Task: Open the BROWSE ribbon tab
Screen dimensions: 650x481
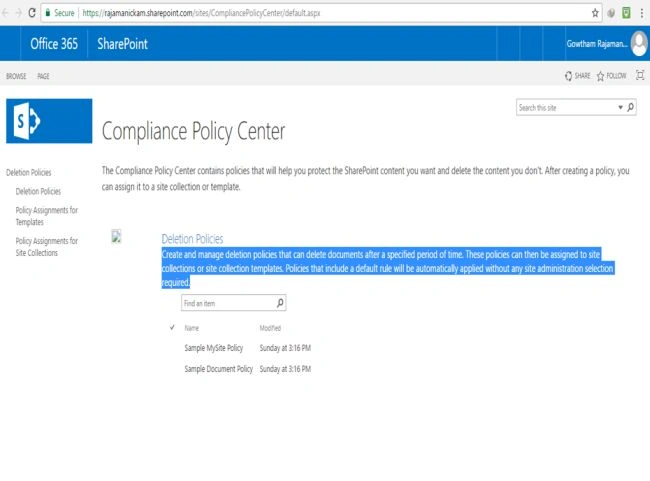Action: 16,76
